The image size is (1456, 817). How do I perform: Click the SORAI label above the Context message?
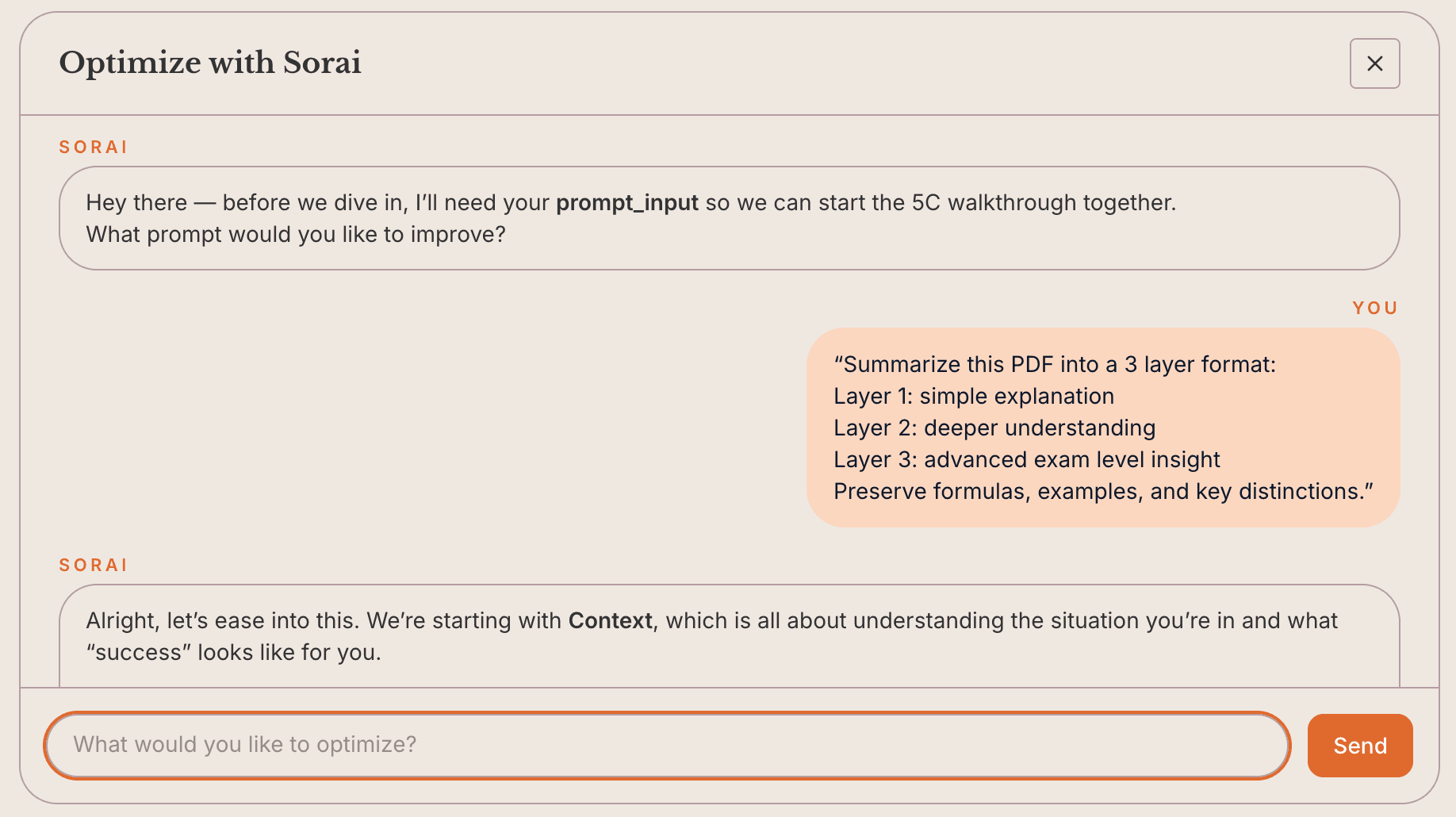[93, 564]
